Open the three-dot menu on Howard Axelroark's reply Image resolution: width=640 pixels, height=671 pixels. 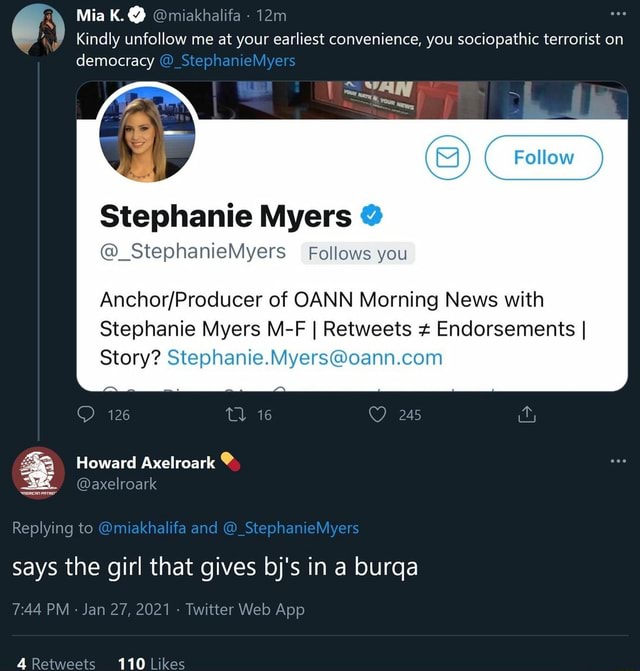click(618, 461)
